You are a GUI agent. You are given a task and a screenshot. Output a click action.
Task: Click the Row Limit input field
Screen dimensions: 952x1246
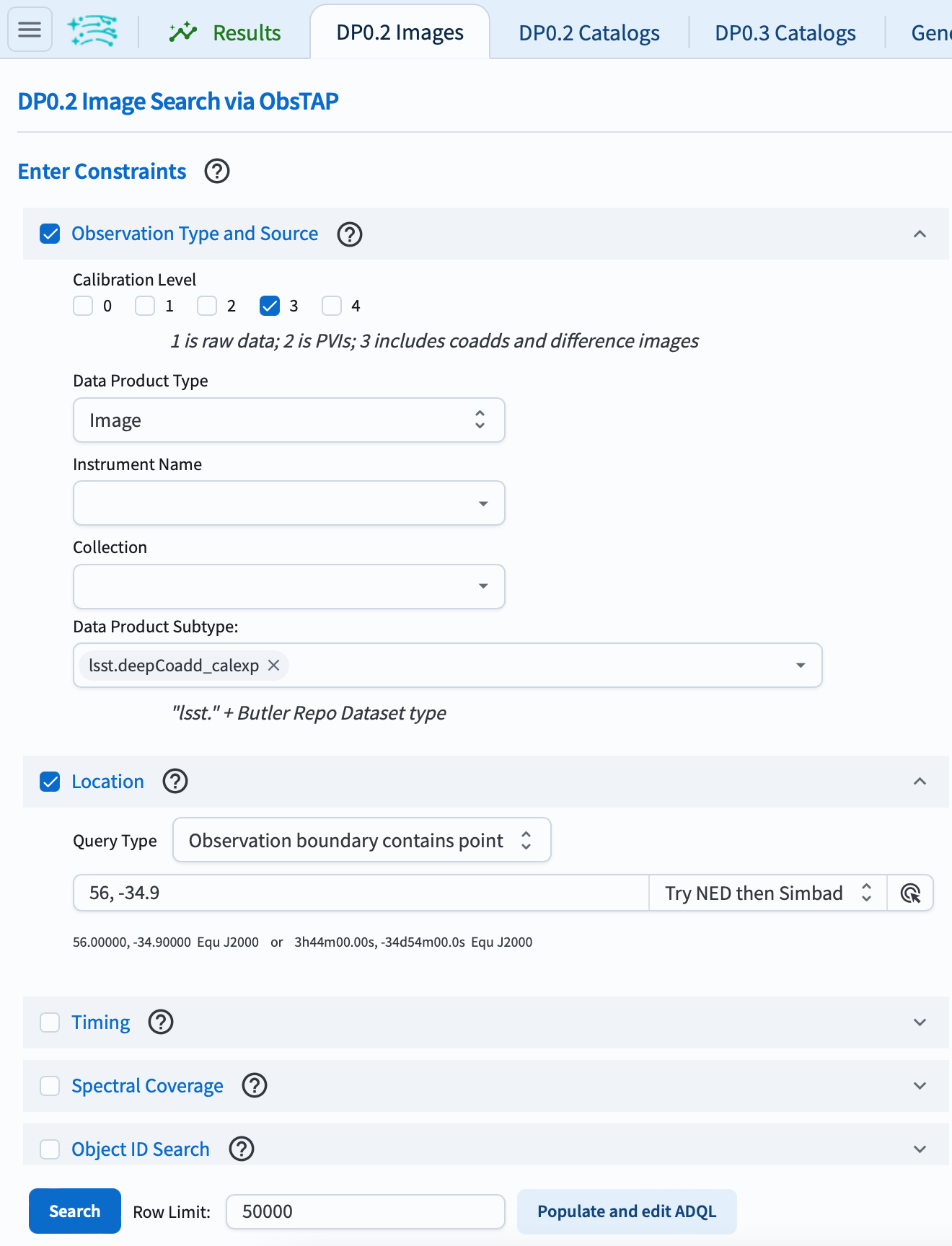(365, 1211)
